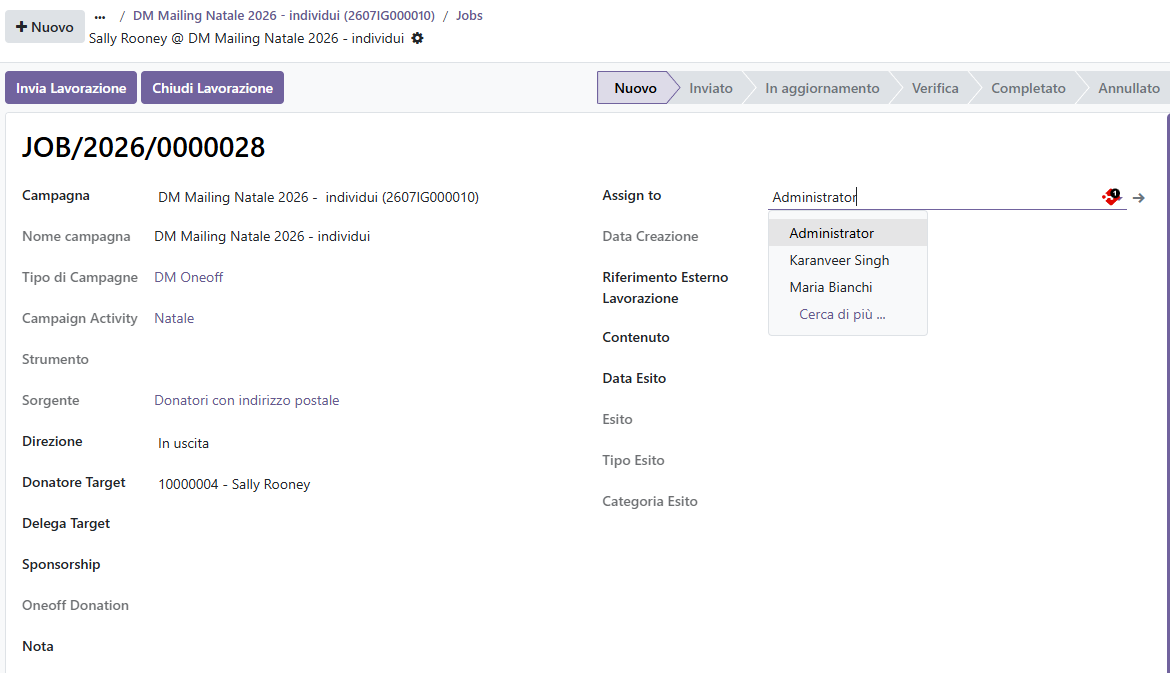Click the Campagna field value
Image resolution: width=1170 pixels, height=673 pixels.
319,197
